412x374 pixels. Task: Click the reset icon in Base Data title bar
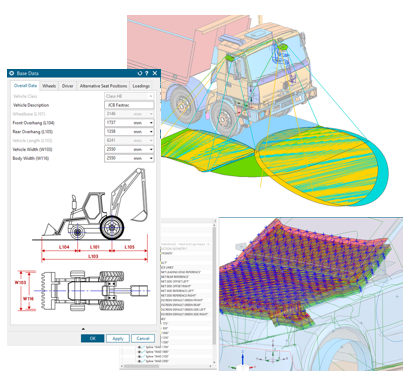[x=139, y=73]
